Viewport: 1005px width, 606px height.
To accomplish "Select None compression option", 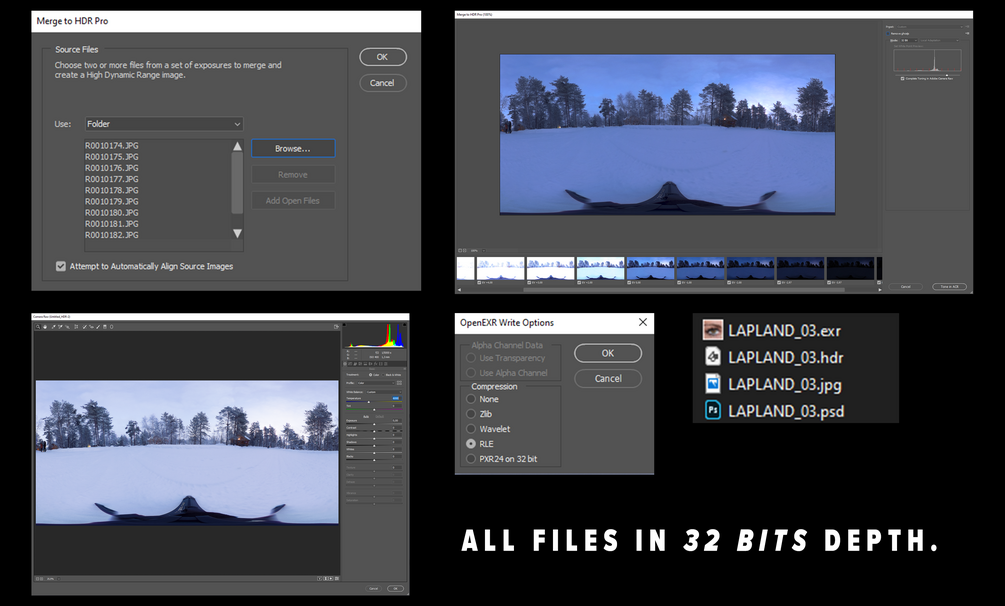I will (471, 399).
